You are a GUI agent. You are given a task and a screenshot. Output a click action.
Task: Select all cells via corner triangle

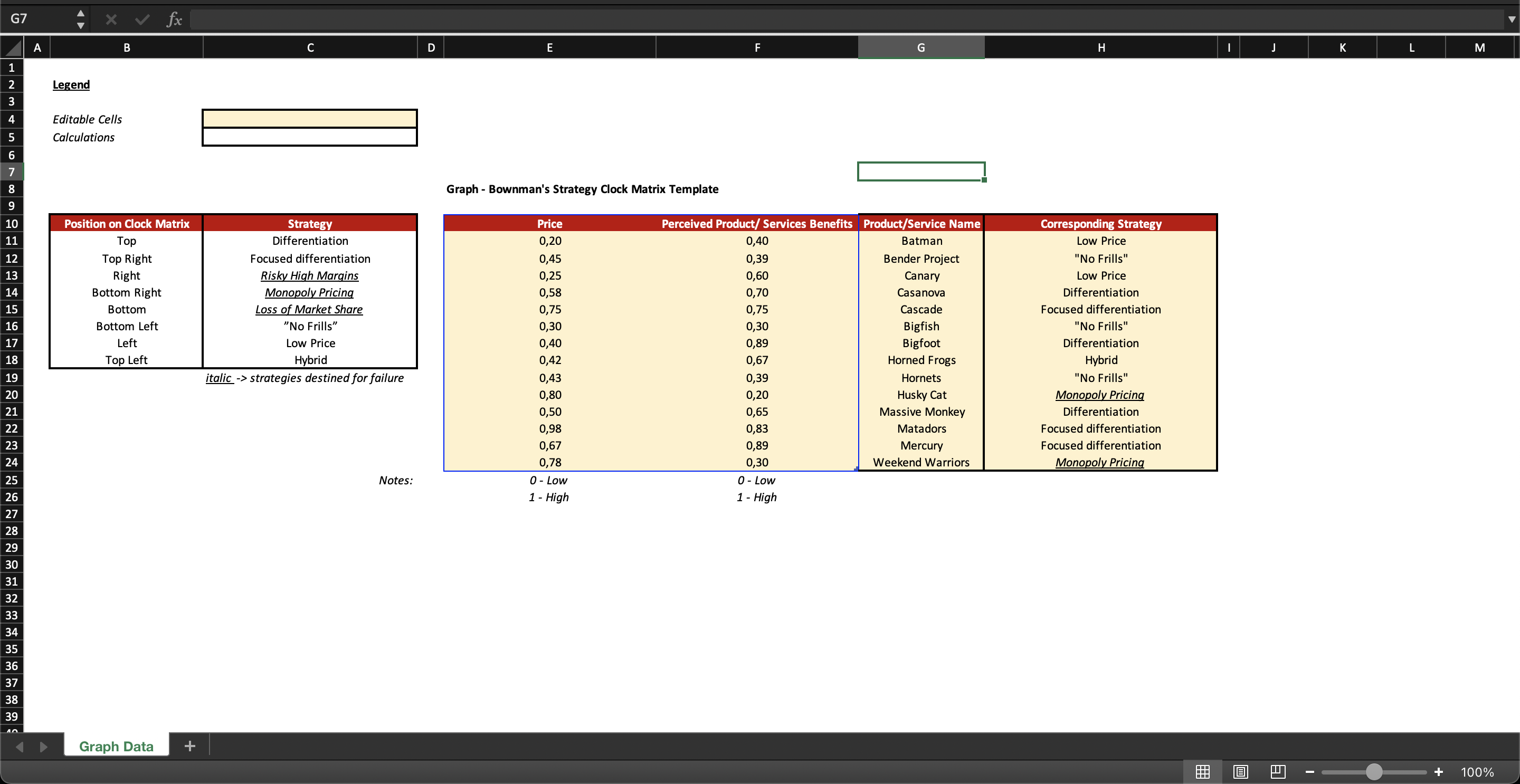[12, 47]
